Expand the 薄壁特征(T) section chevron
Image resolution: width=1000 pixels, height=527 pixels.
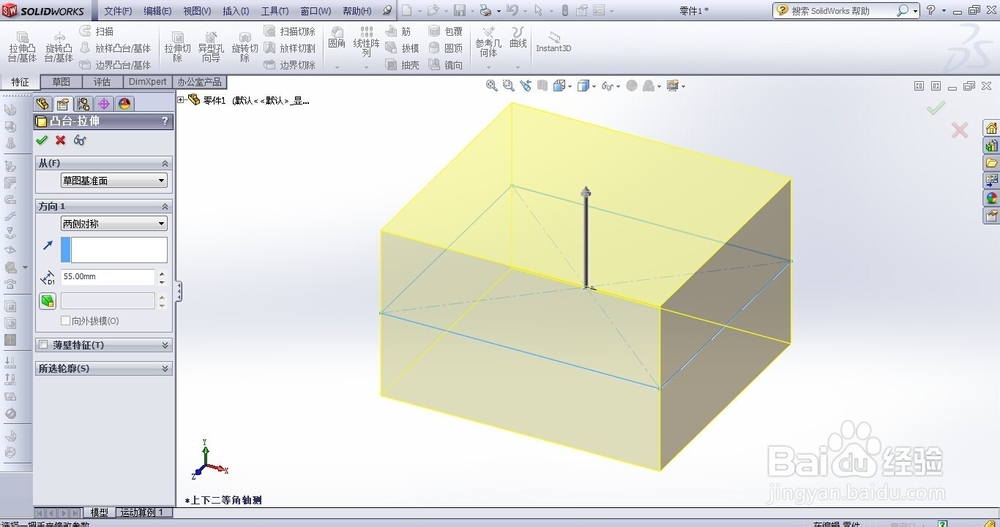point(165,345)
